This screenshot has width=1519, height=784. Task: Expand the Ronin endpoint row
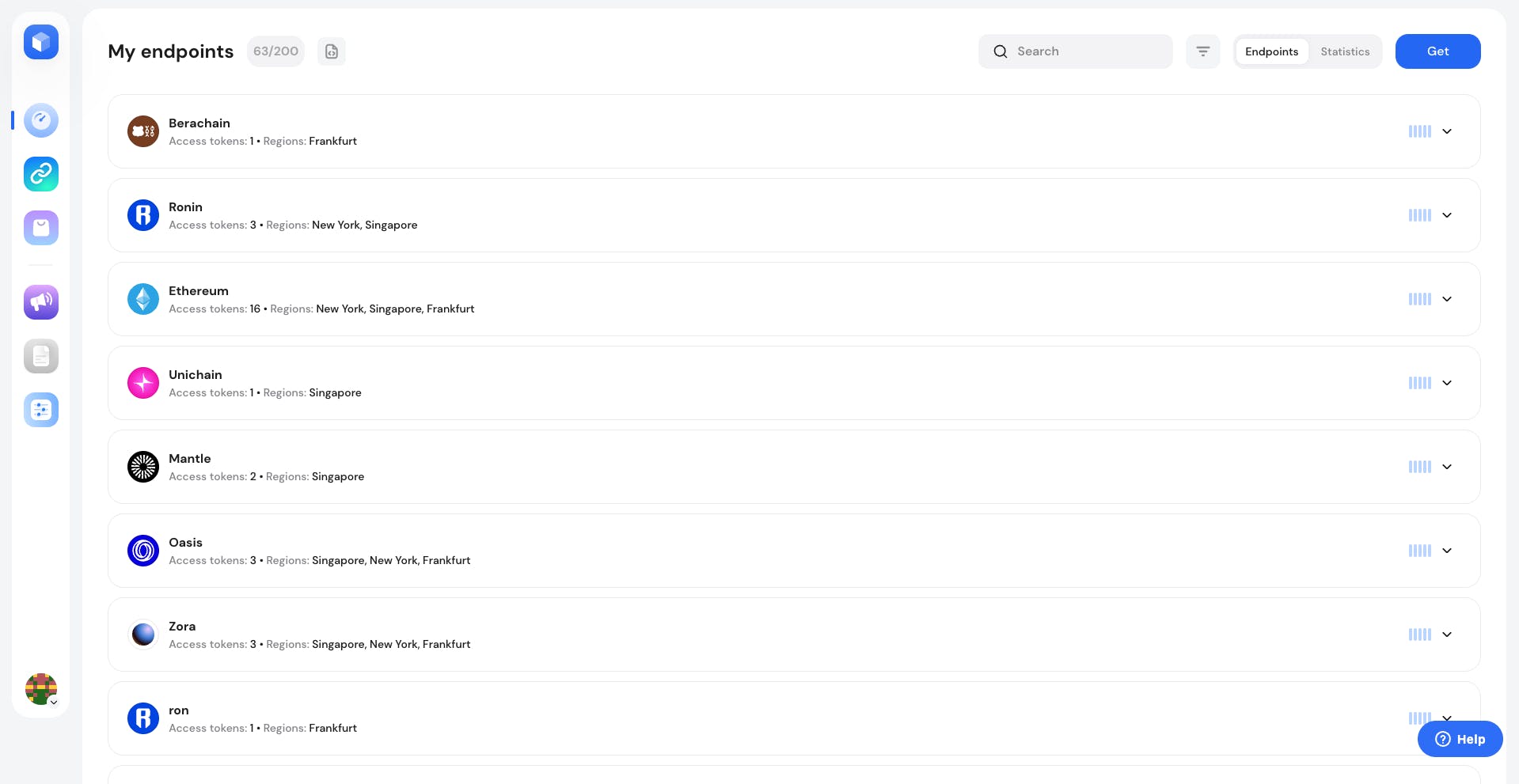pyautogui.click(x=1447, y=215)
